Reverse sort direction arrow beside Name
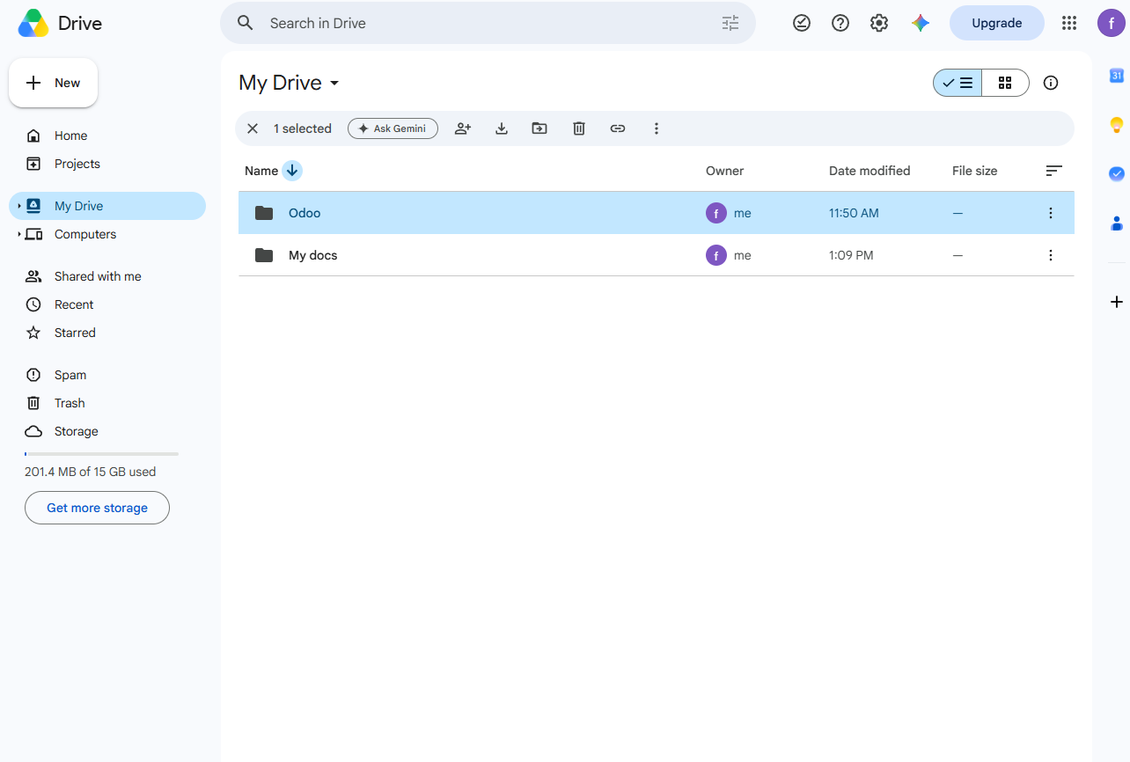Image resolution: width=1130 pixels, height=762 pixels. [x=292, y=171]
